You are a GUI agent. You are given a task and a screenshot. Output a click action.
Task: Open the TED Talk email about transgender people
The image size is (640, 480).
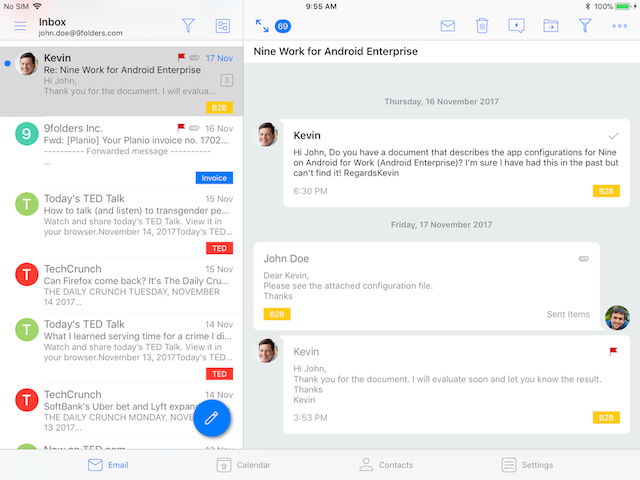point(122,222)
